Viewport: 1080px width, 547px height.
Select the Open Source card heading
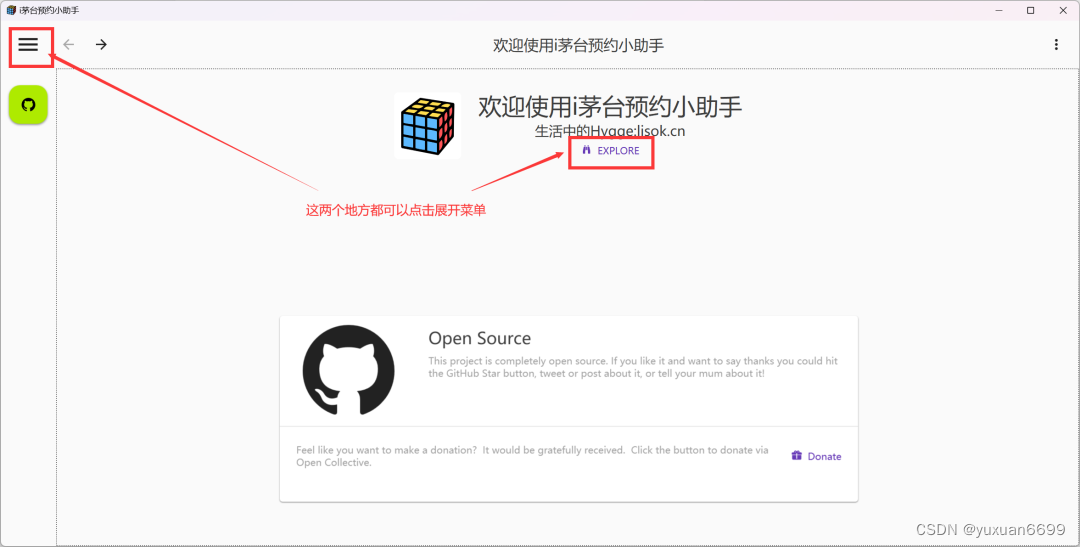[x=479, y=338]
